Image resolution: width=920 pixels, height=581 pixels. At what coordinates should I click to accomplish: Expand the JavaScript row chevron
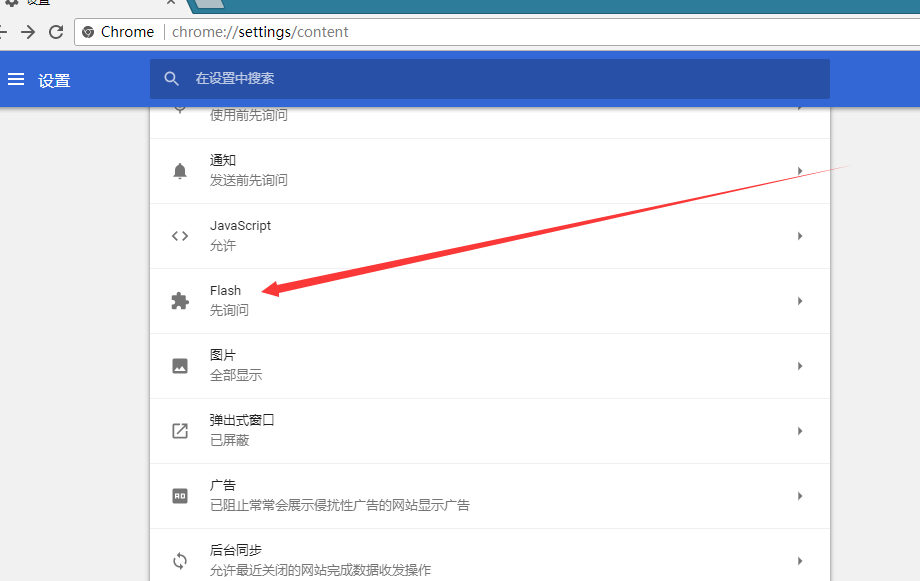(800, 236)
